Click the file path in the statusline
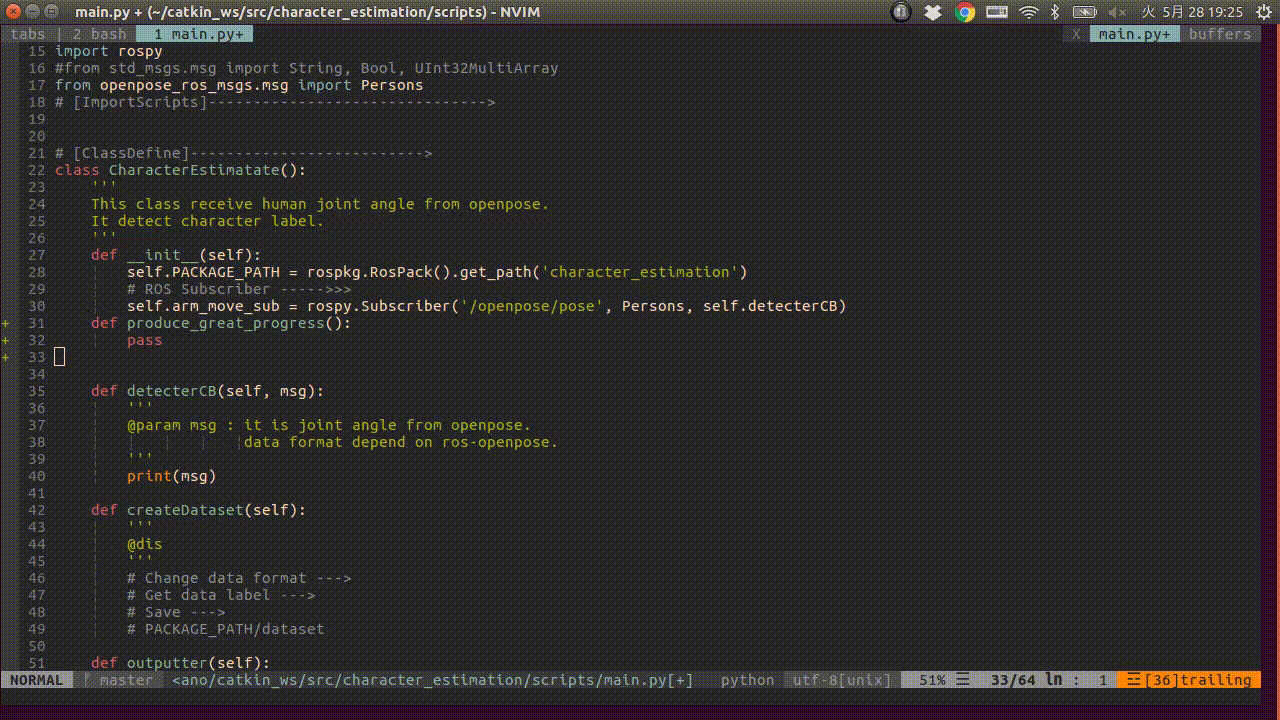 click(433, 680)
